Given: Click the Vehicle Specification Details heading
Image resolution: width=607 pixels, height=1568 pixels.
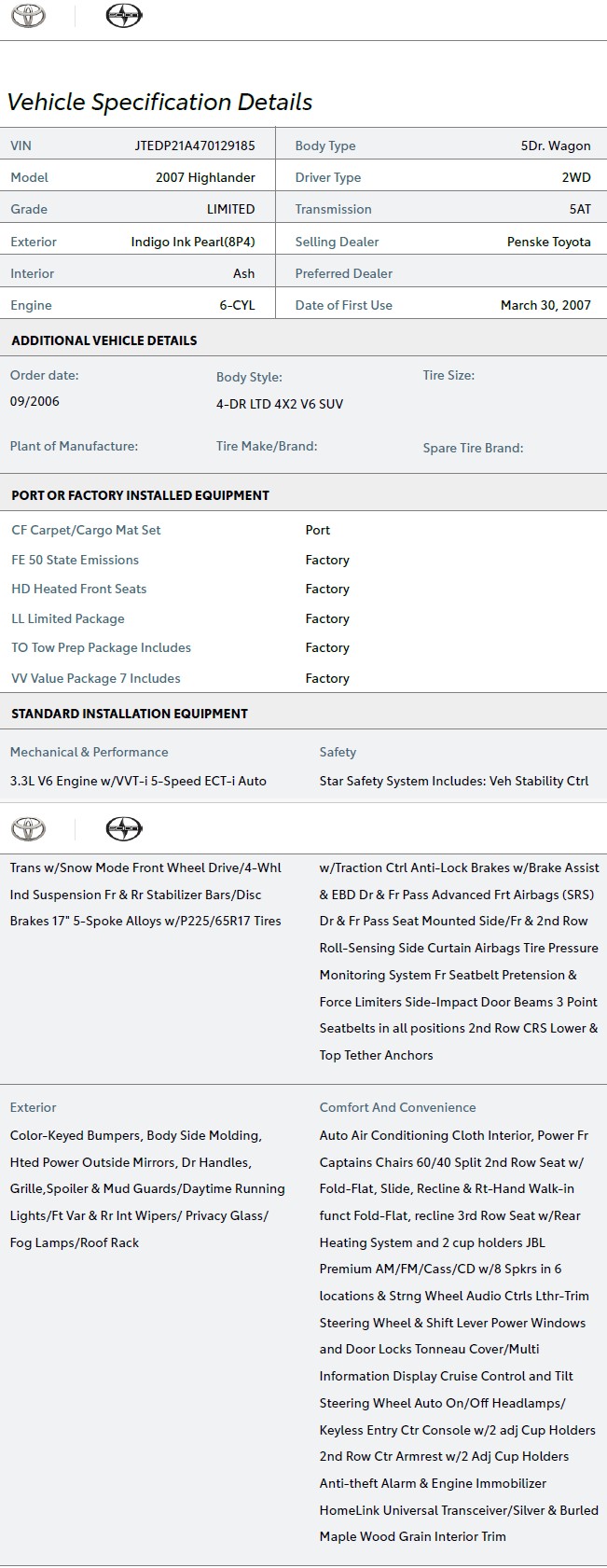Looking at the screenshot, I should tap(159, 103).
